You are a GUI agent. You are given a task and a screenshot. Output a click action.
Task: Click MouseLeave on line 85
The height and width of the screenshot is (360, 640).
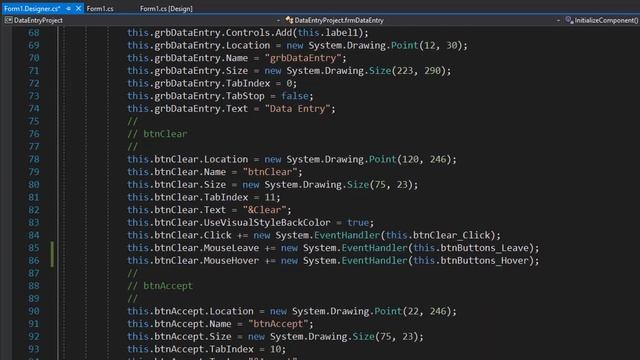coord(231,248)
